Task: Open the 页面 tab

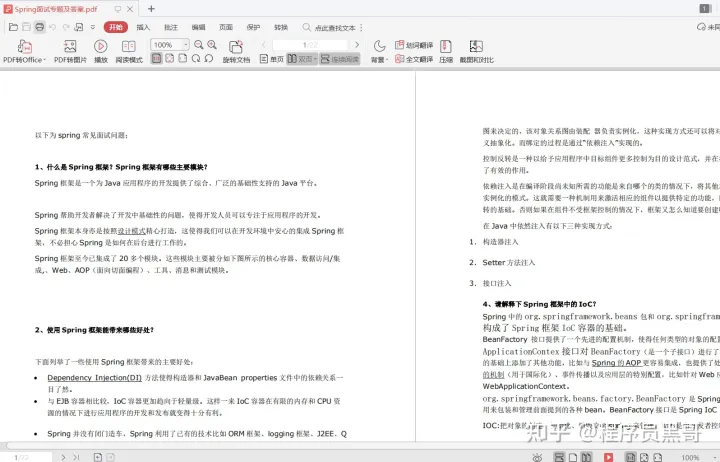Action: pyautogui.click(x=226, y=28)
